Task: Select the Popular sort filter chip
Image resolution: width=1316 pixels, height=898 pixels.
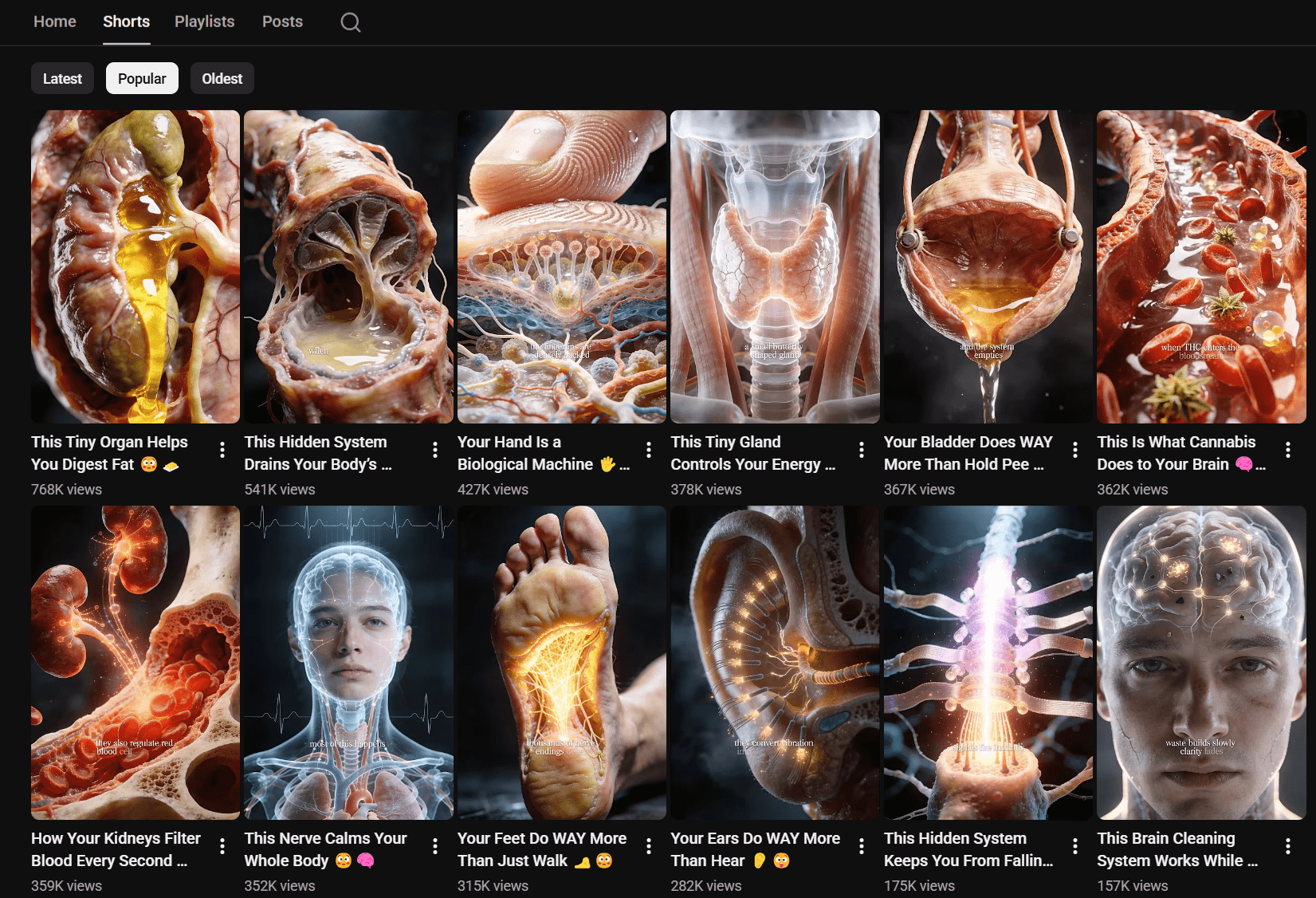Action: pyautogui.click(x=142, y=78)
